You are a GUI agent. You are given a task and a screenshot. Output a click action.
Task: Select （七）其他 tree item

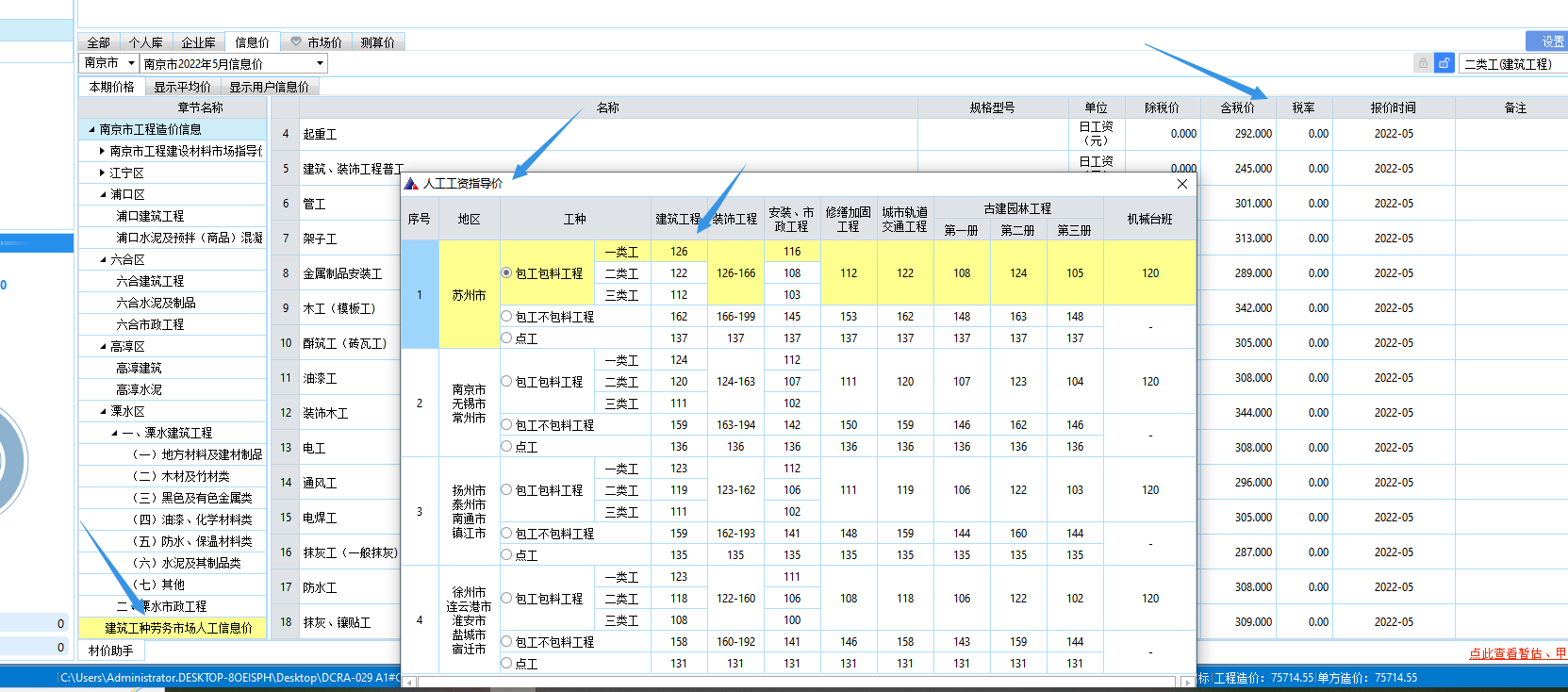157,585
